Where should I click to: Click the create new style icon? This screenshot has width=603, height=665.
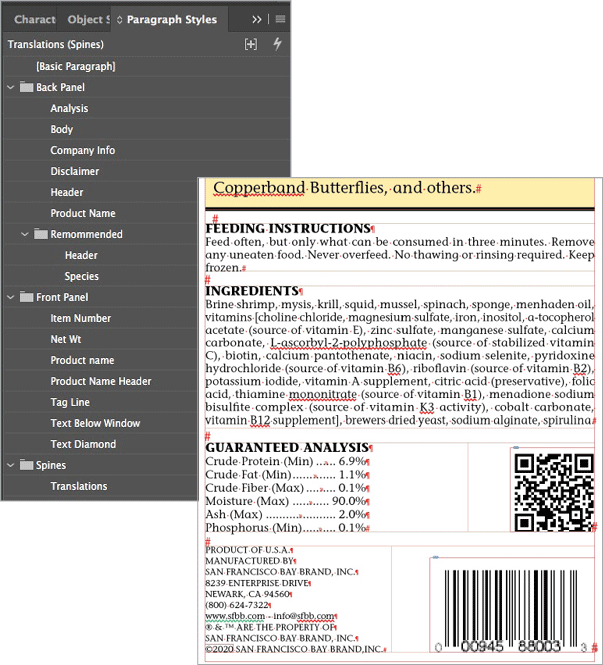[251, 44]
